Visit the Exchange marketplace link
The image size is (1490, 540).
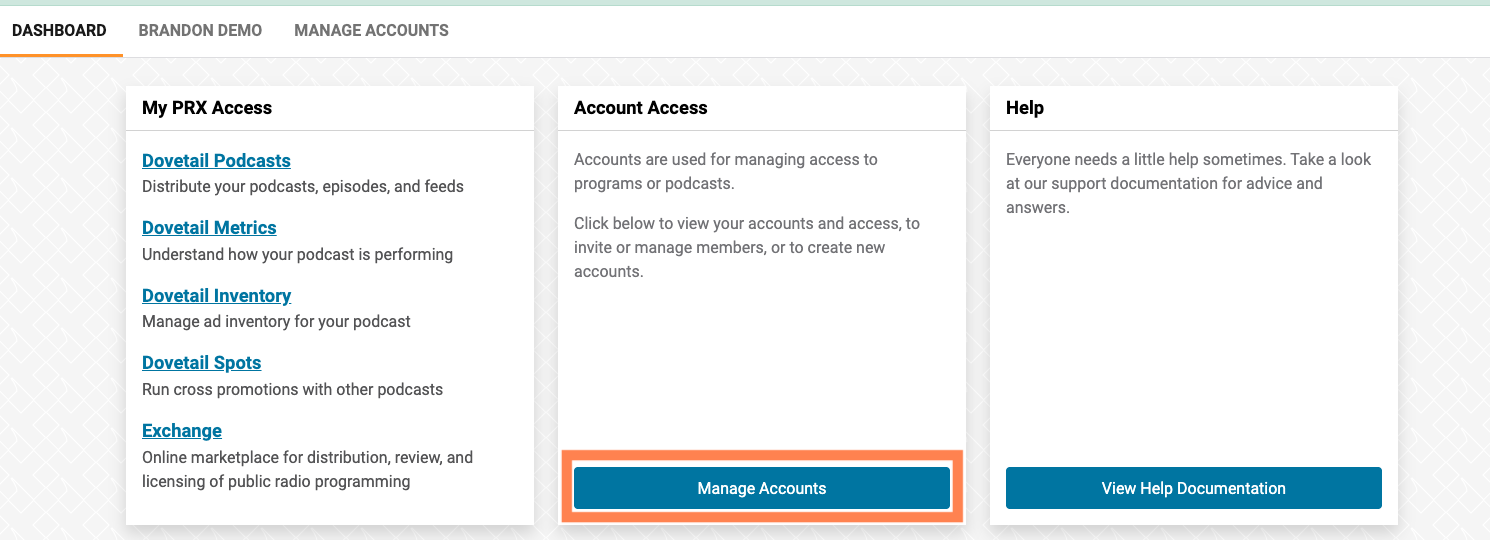[182, 430]
